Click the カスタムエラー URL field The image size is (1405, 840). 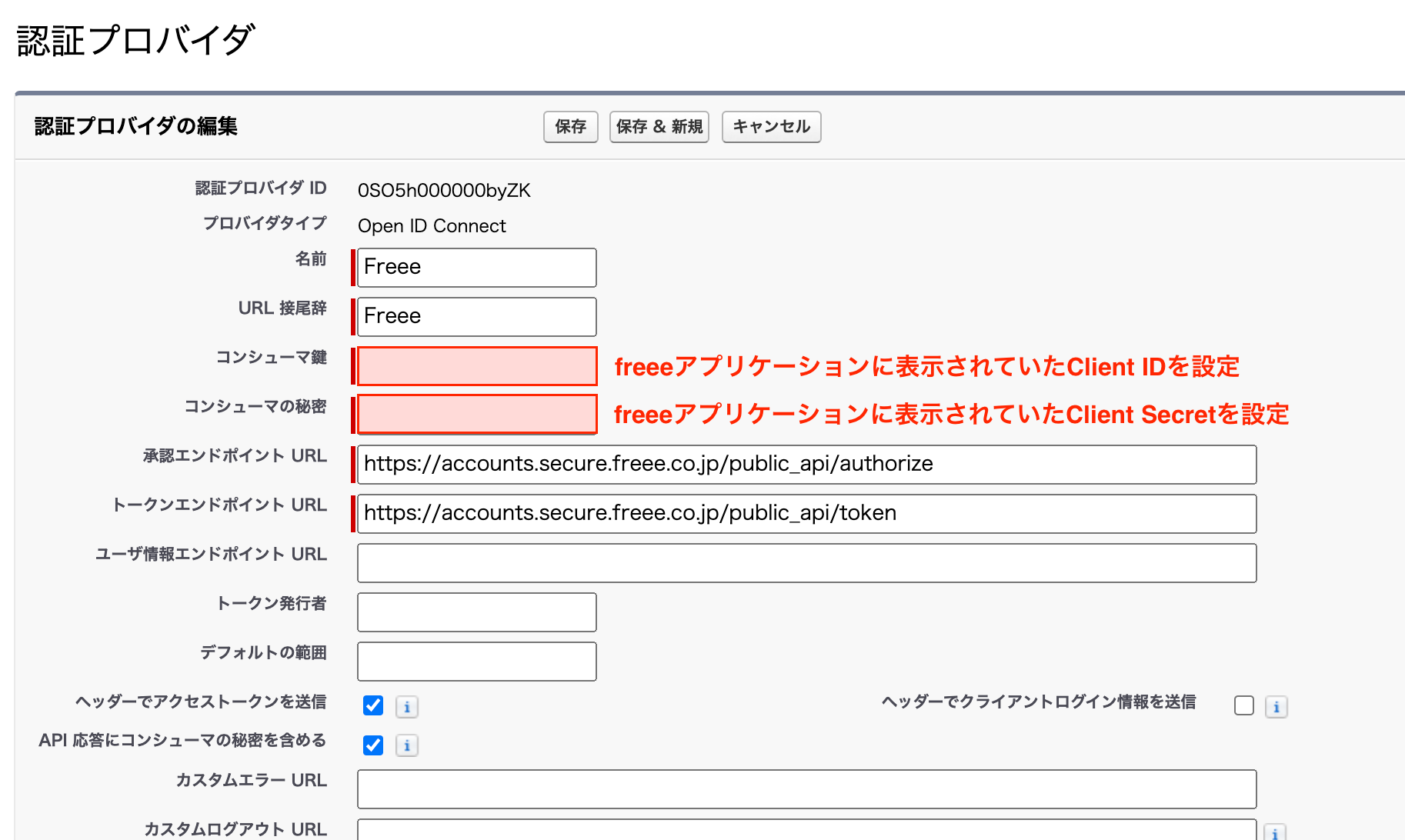[x=807, y=789]
